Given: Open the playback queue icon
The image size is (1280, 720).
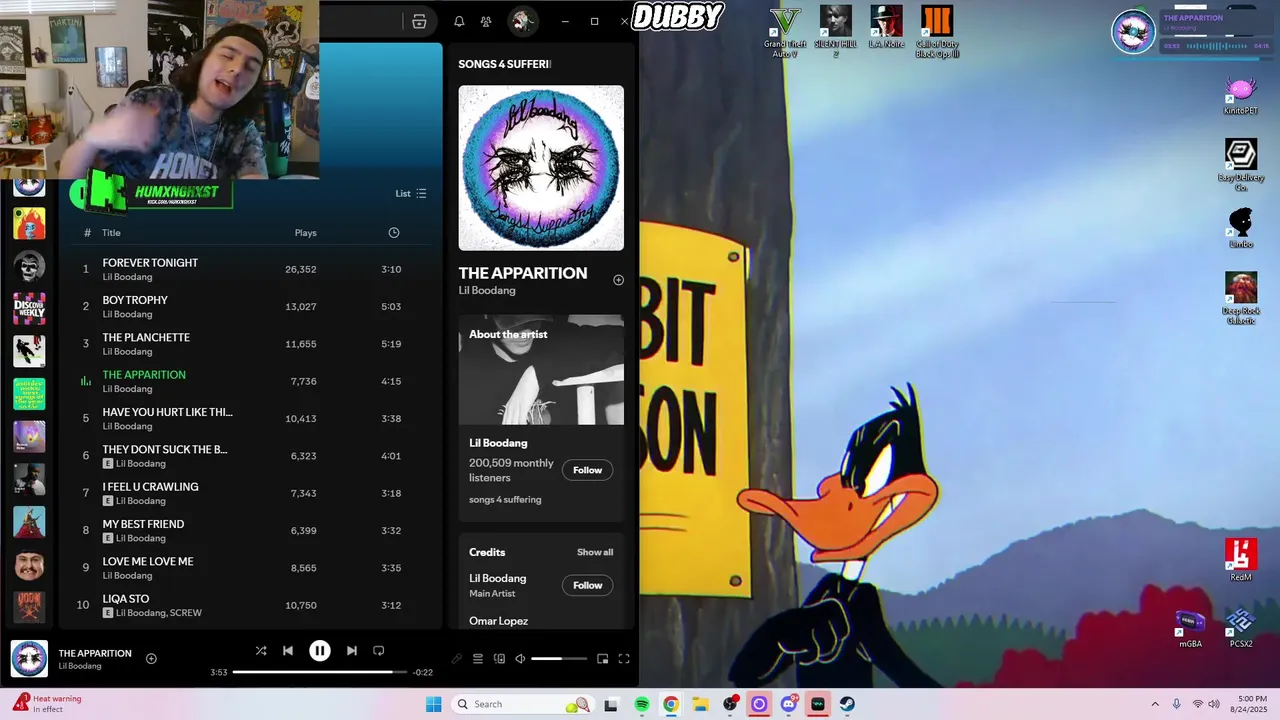Looking at the screenshot, I should 478,659.
